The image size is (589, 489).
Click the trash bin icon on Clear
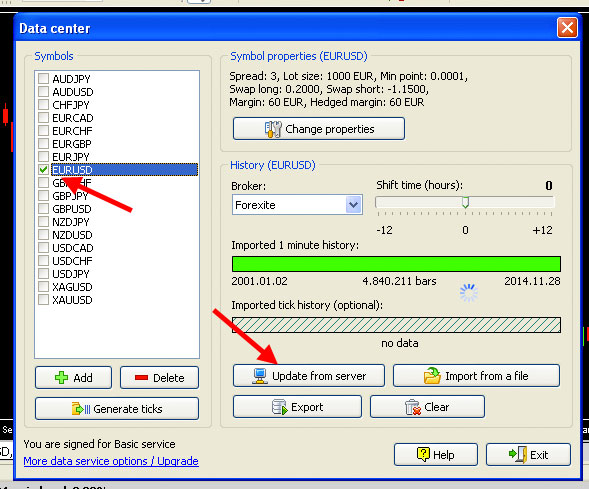[412, 407]
